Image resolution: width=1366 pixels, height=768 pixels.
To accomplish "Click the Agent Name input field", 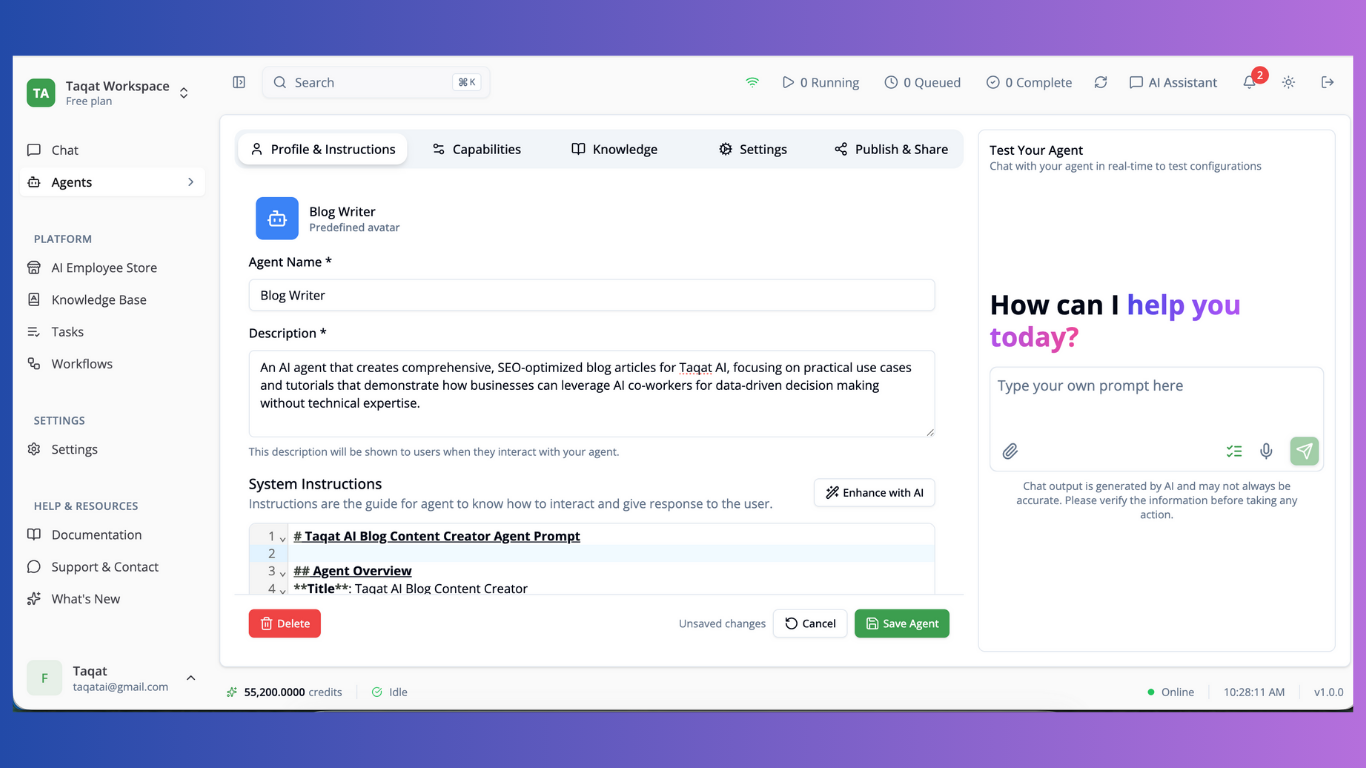I will coord(591,295).
